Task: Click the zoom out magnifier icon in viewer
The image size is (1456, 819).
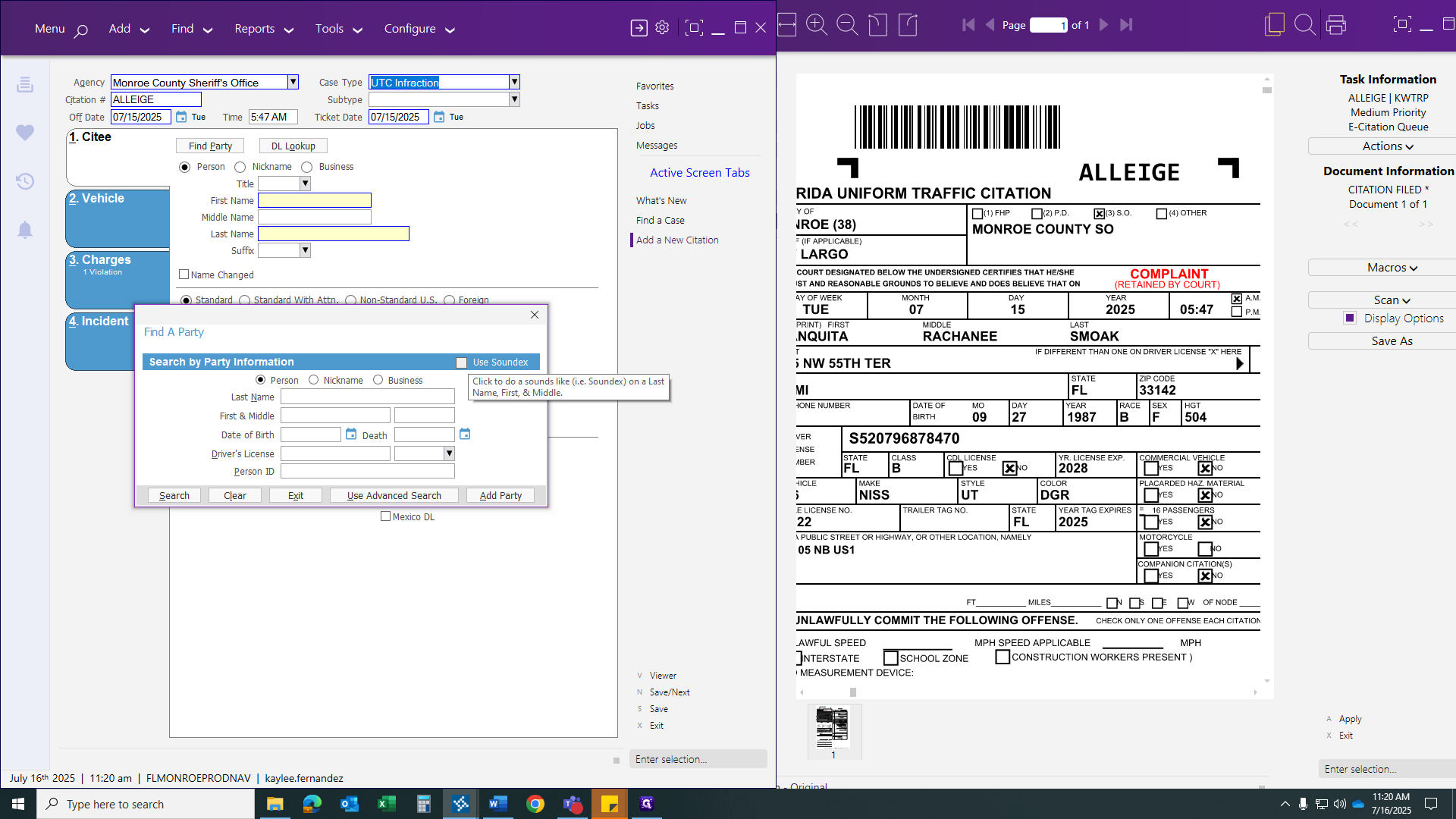Action: (x=847, y=25)
